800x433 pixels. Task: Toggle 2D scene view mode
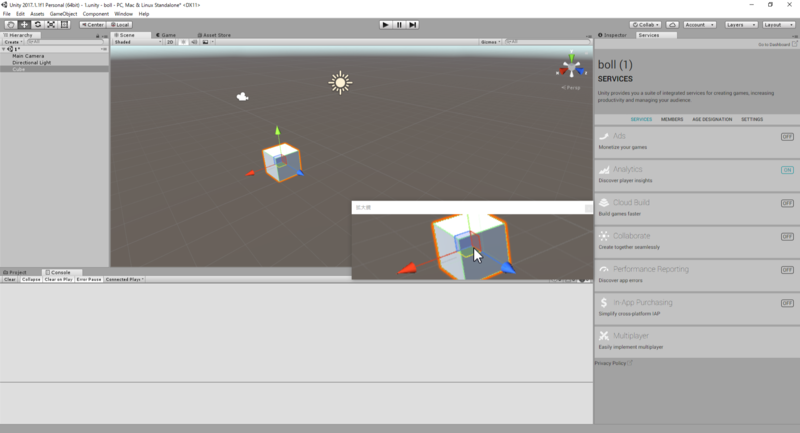[x=170, y=42]
